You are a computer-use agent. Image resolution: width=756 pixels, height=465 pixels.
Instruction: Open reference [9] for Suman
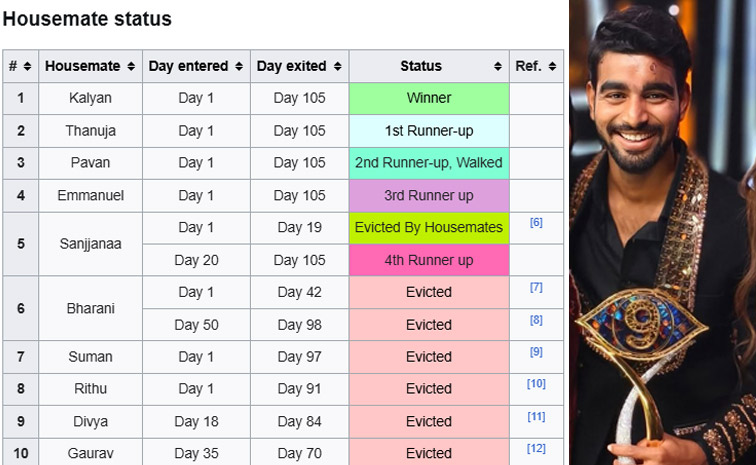click(x=536, y=351)
